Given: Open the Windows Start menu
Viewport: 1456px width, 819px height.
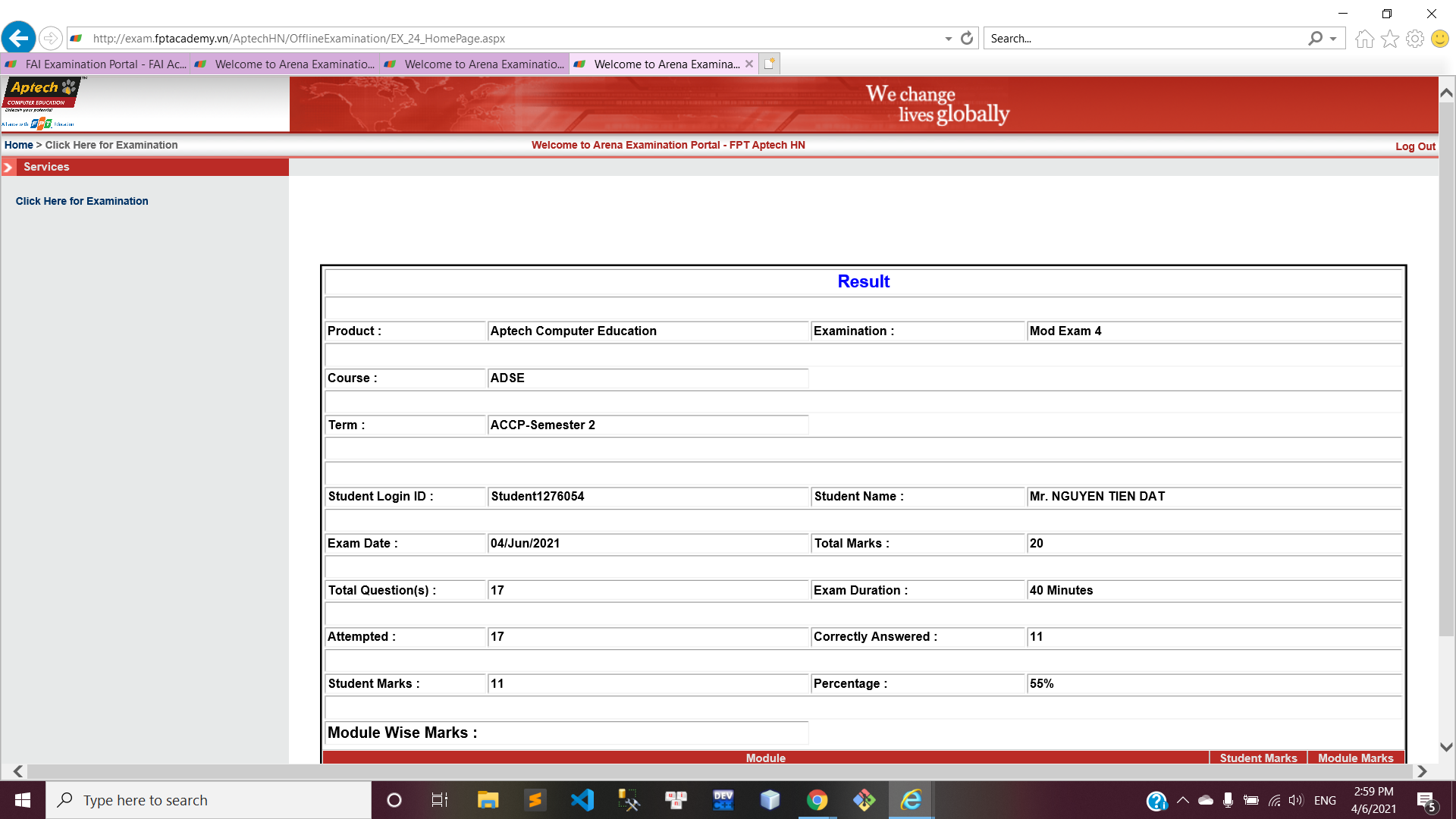Looking at the screenshot, I should click(x=23, y=800).
